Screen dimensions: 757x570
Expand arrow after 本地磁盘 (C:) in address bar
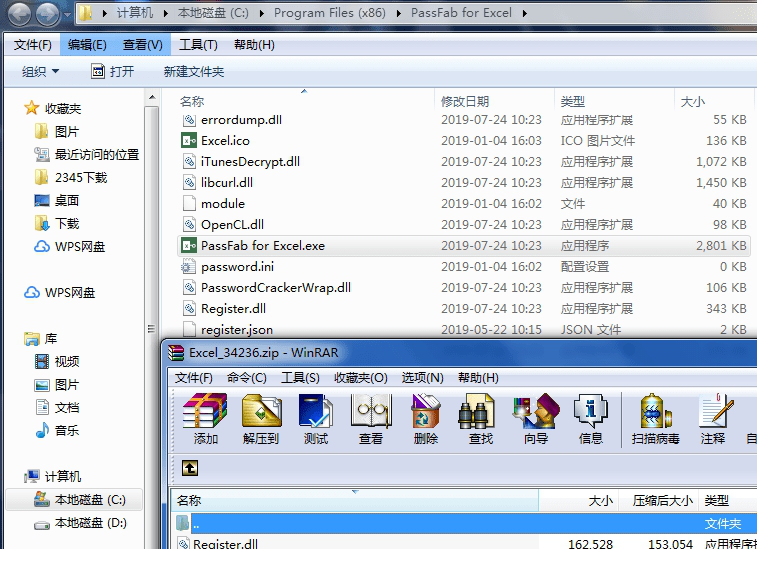click(x=262, y=14)
